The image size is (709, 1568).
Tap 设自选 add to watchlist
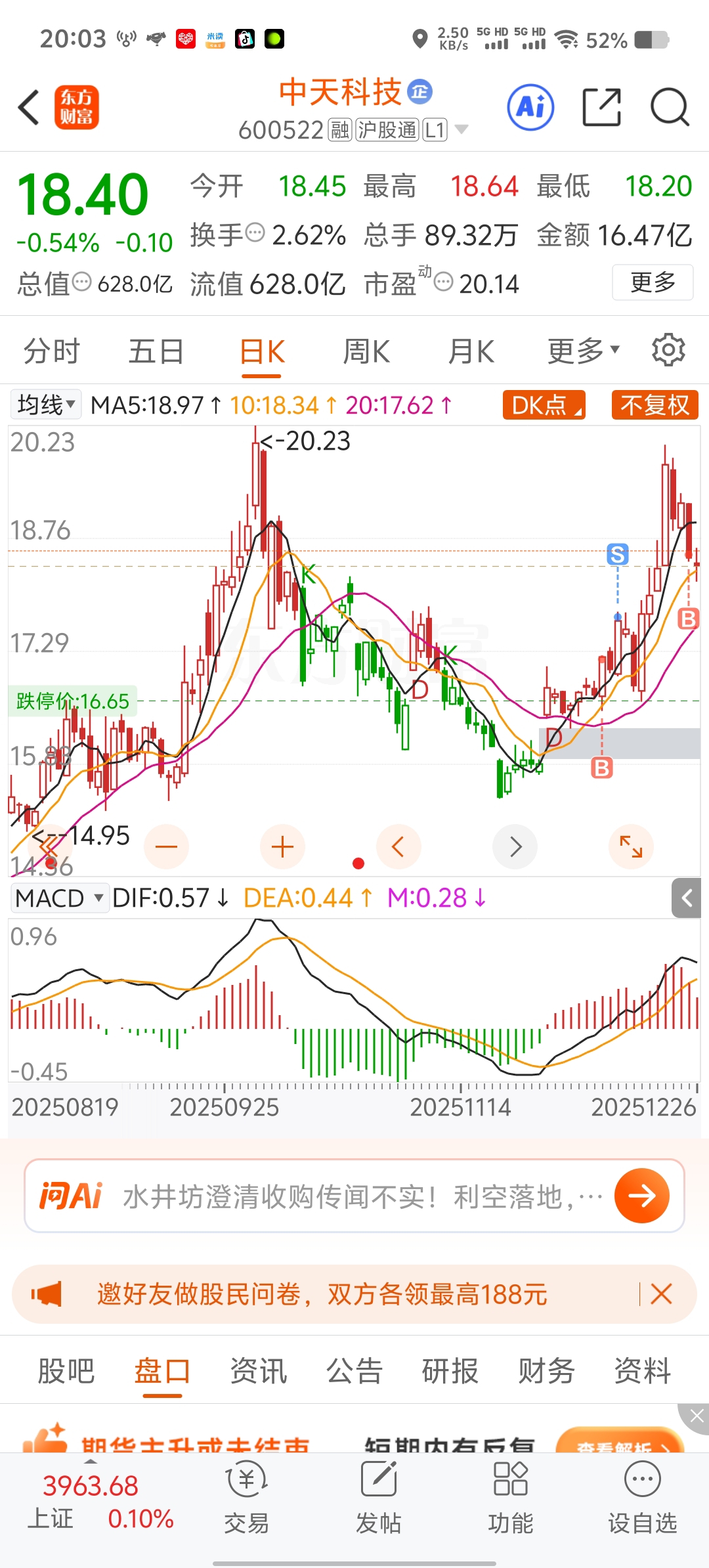tap(643, 1498)
